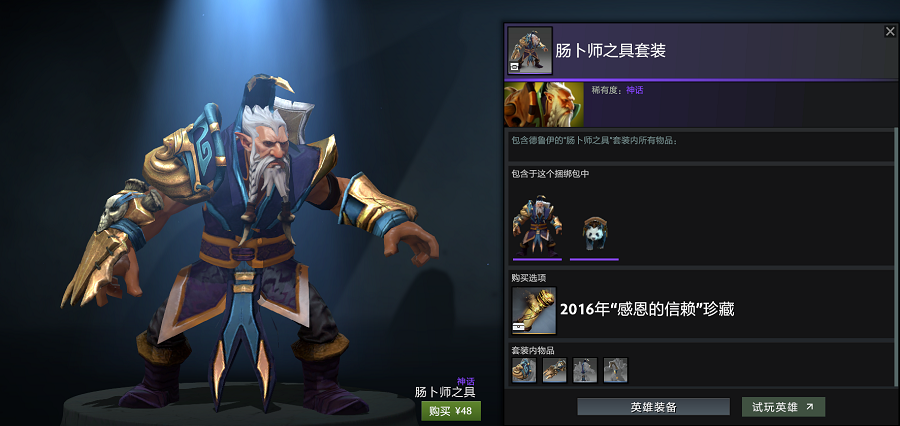Select the golden claw arms item icon

click(x=554, y=370)
